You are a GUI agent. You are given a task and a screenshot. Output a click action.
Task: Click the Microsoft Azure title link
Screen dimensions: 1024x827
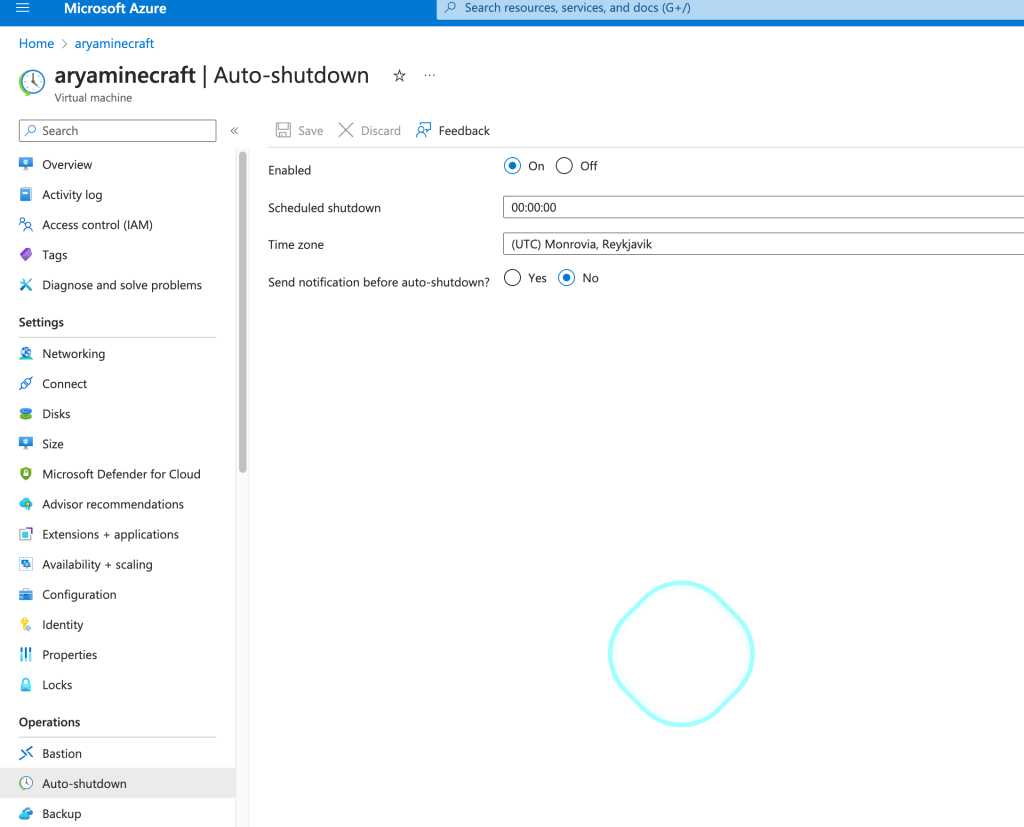click(115, 8)
